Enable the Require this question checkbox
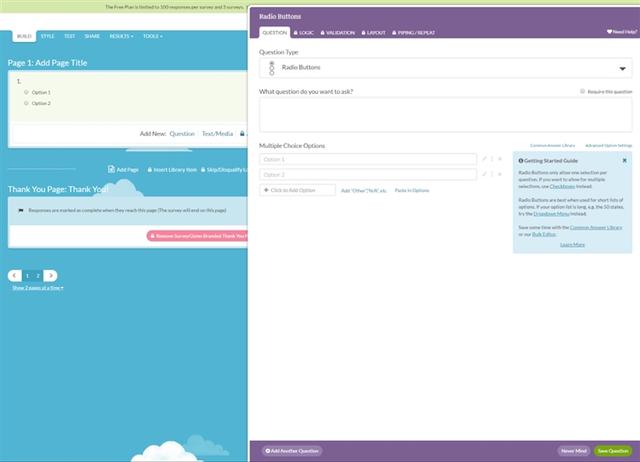 click(583, 91)
